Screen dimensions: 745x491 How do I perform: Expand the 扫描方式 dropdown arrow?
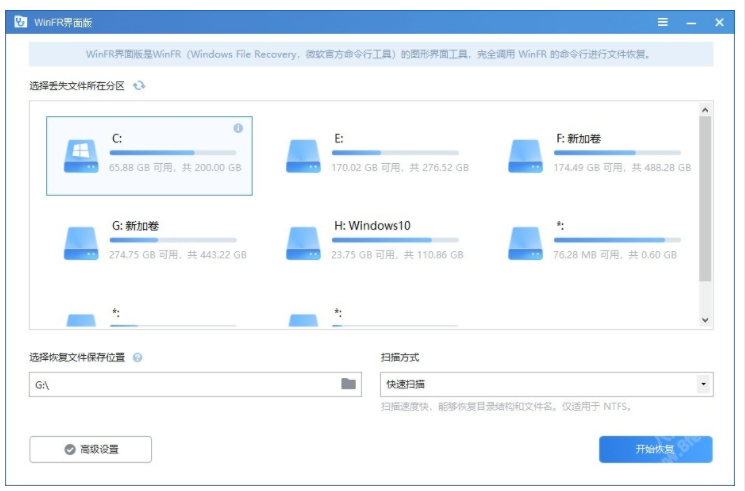[x=703, y=384]
